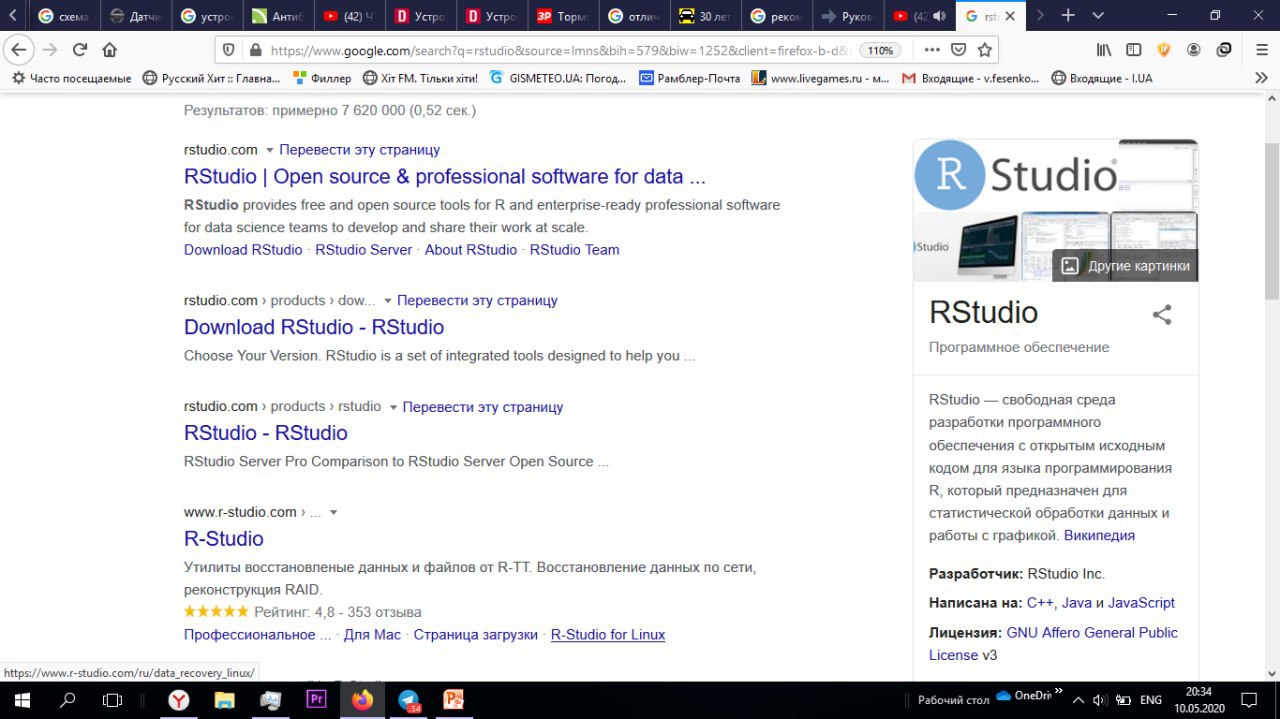Show more bookmarks chevron

(1261, 78)
